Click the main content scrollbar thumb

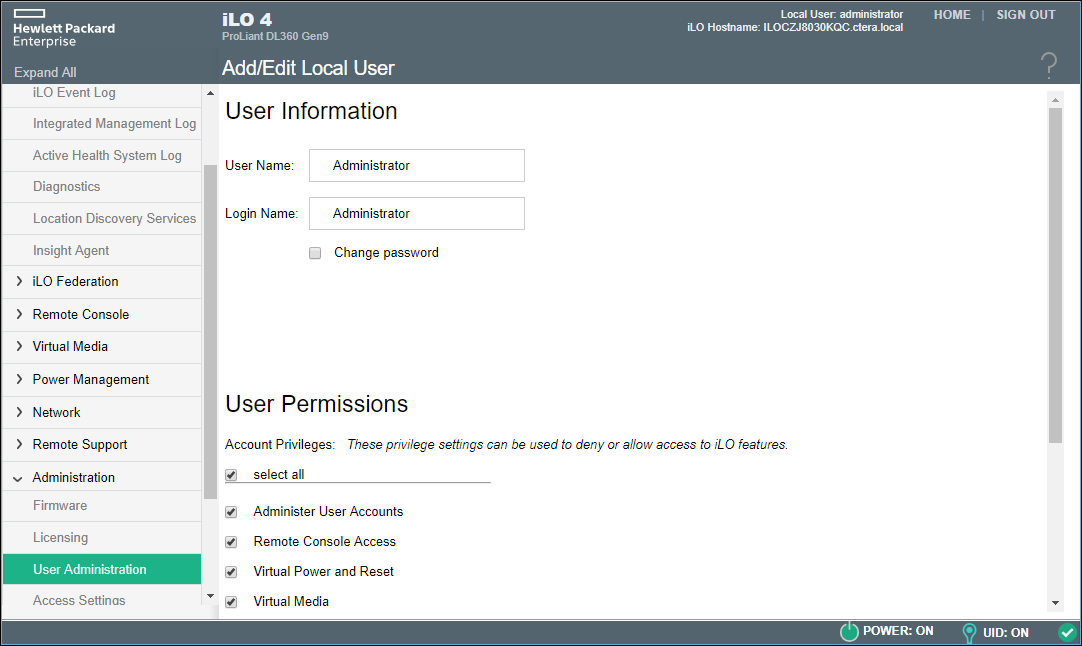1055,275
